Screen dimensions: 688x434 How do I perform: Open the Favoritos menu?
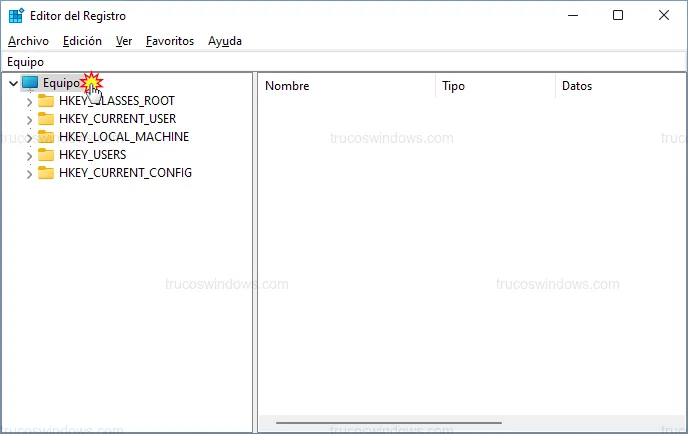click(170, 41)
